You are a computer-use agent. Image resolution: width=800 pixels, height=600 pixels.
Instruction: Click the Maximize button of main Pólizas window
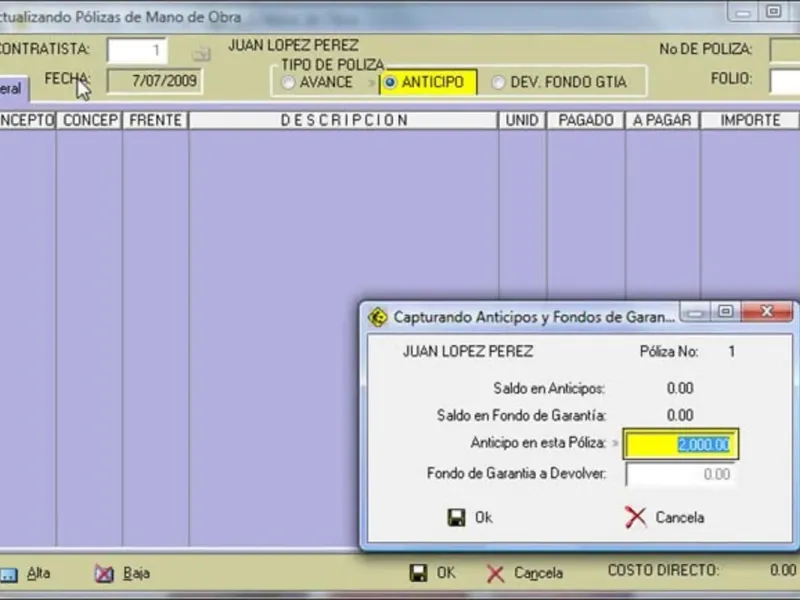coord(773,11)
